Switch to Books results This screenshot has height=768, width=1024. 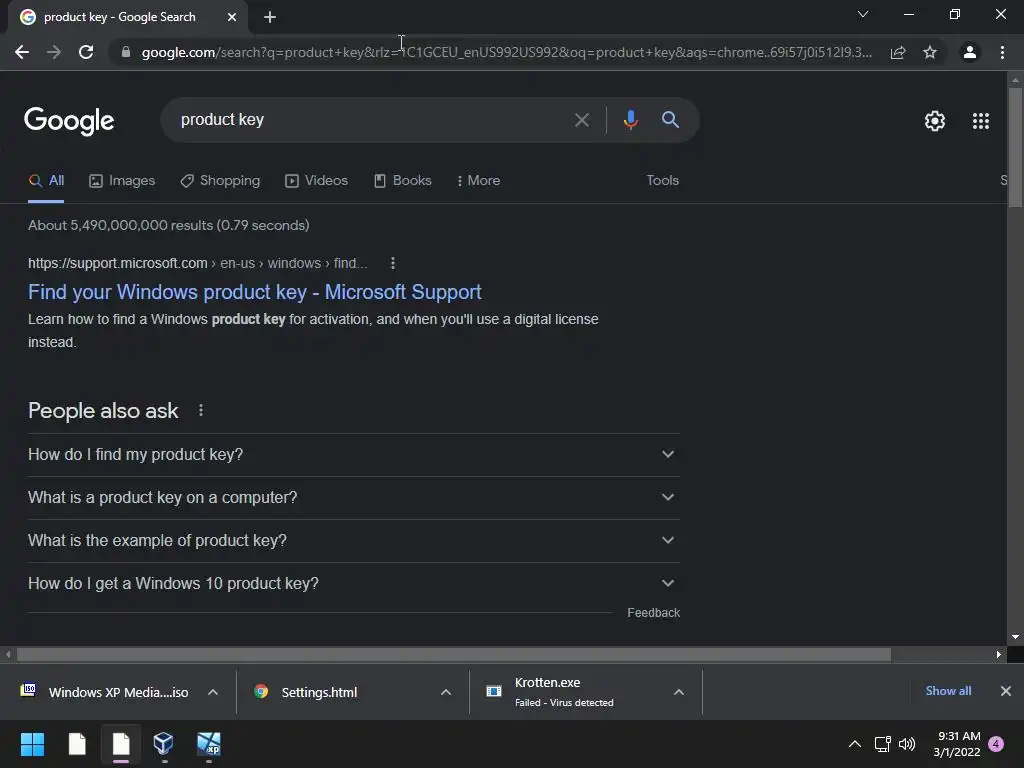tap(402, 180)
